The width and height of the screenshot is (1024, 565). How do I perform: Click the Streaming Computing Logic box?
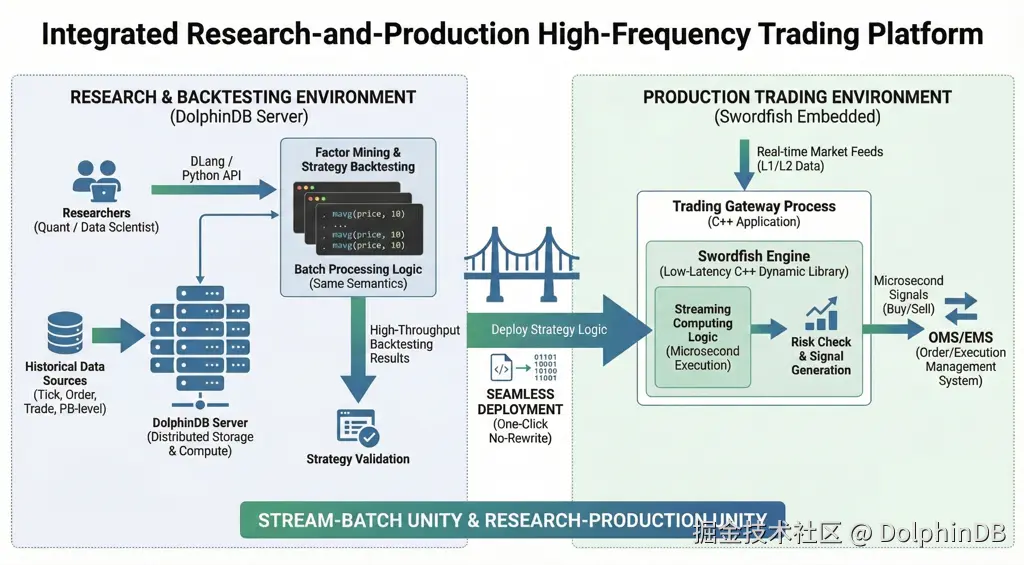coord(703,337)
